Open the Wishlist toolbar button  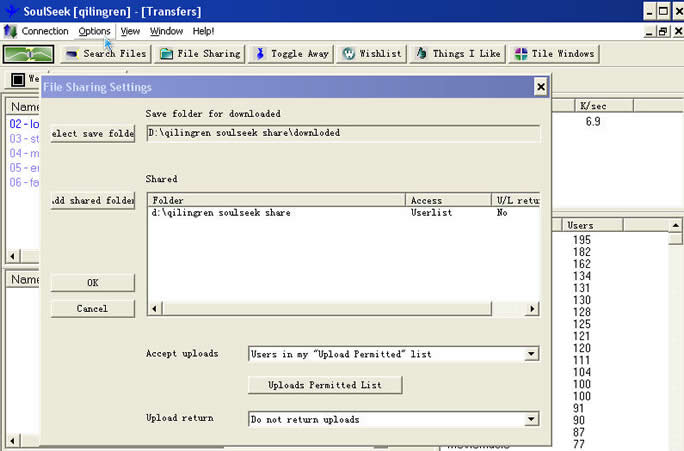pos(371,54)
